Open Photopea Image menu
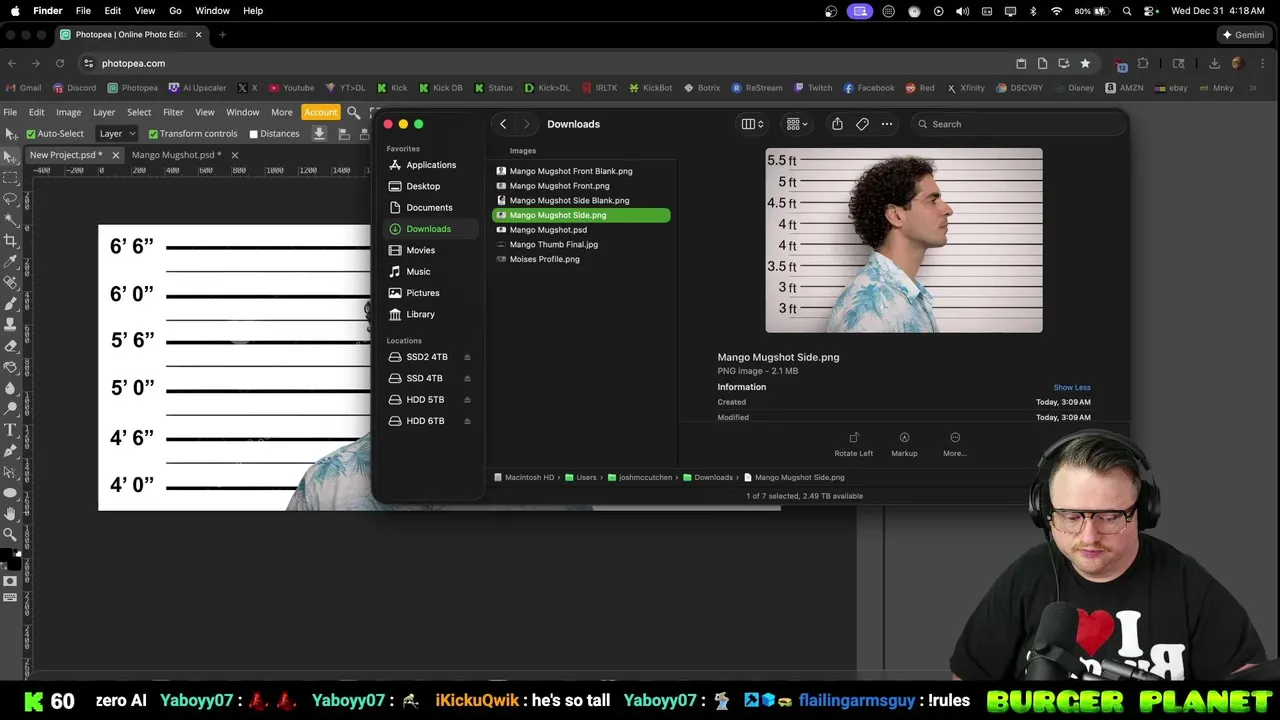 point(68,112)
